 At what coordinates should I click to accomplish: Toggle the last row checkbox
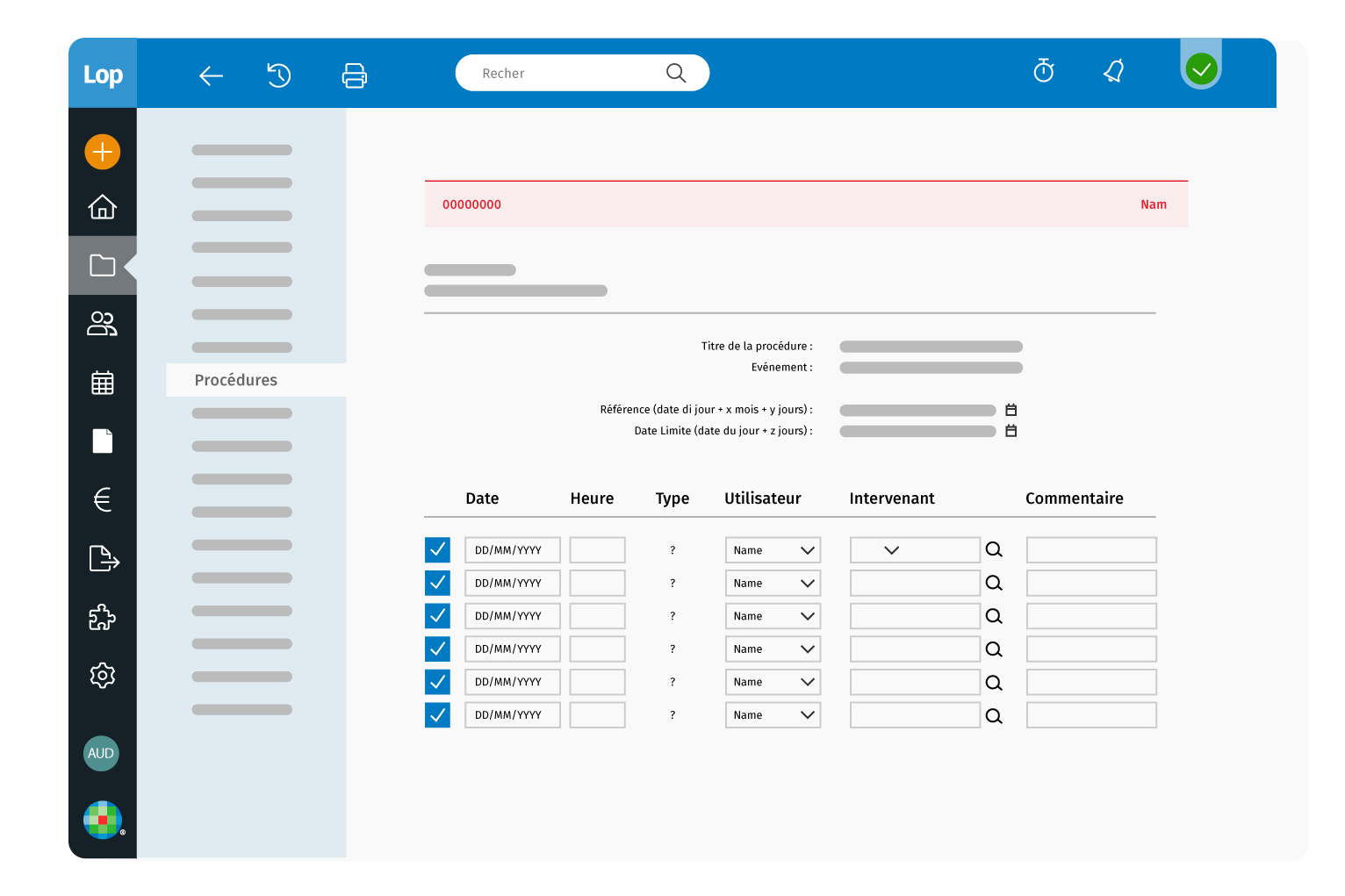[x=437, y=715]
